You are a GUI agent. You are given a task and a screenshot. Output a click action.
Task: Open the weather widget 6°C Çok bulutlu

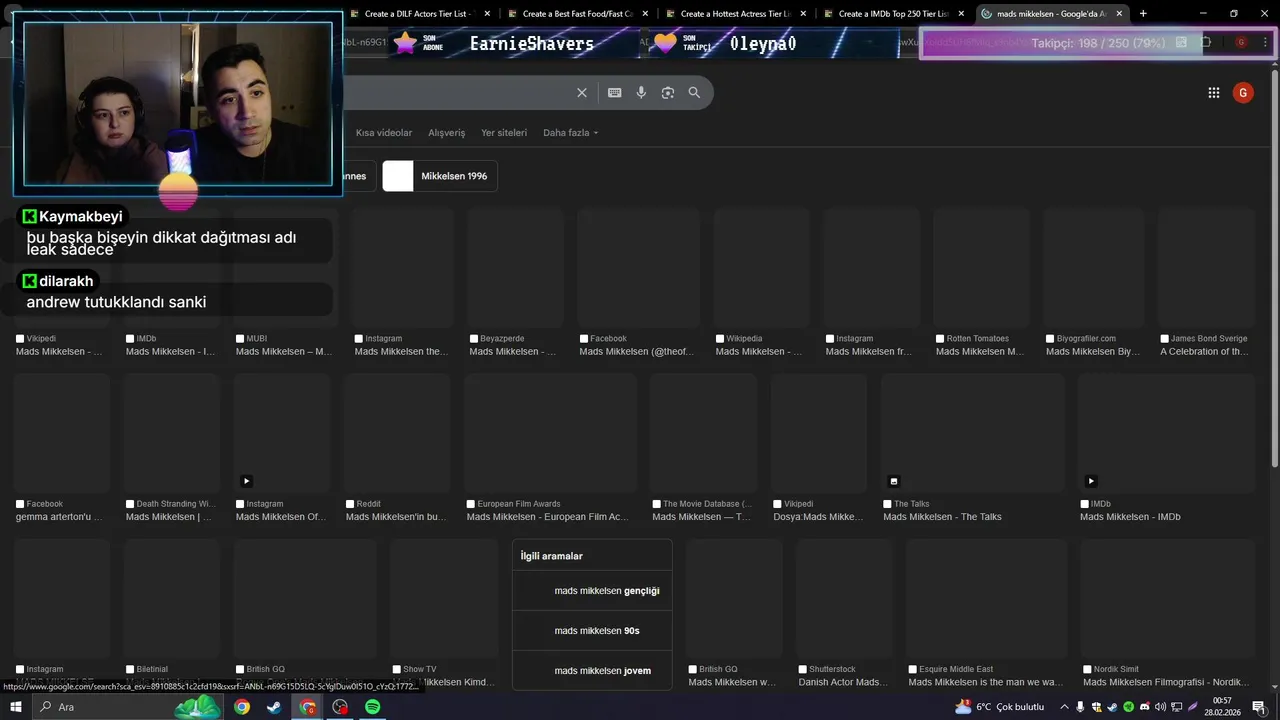pos(999,707)
